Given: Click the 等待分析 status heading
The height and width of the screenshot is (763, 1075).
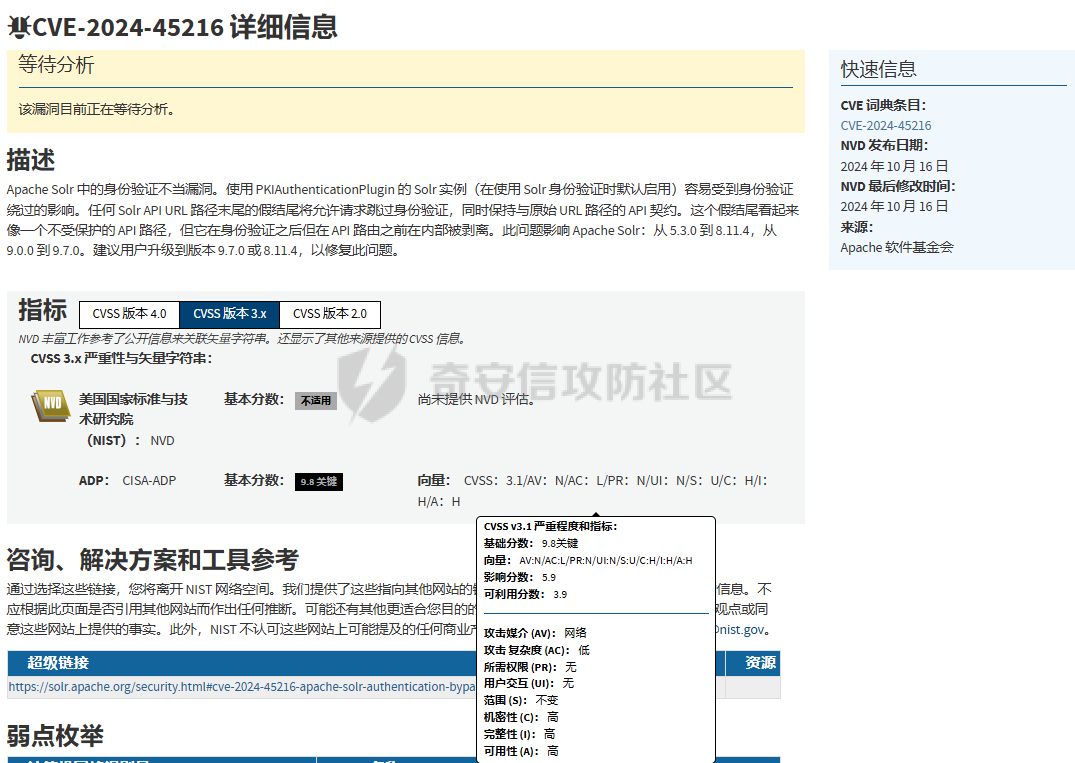Looking at the screenshot, I should [x=56, y=65].
